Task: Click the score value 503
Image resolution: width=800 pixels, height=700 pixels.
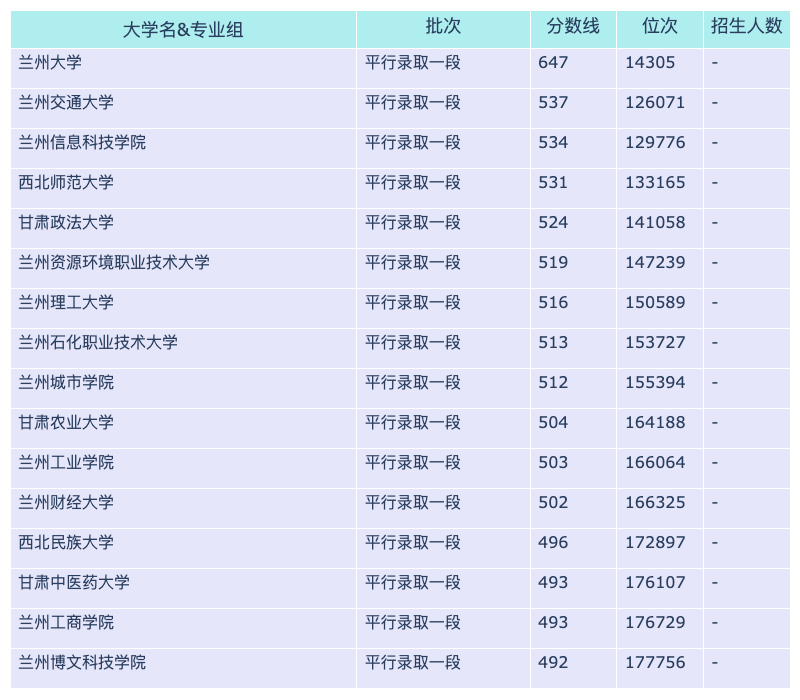Action: point(553,462)
